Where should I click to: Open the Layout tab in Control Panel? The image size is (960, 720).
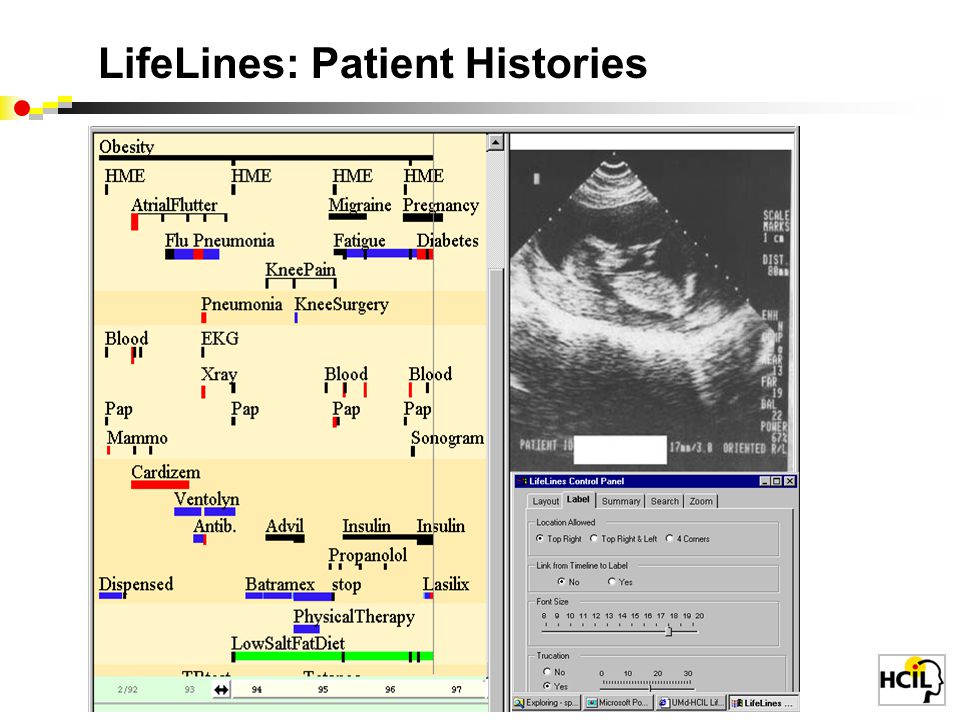coord(545,501)
